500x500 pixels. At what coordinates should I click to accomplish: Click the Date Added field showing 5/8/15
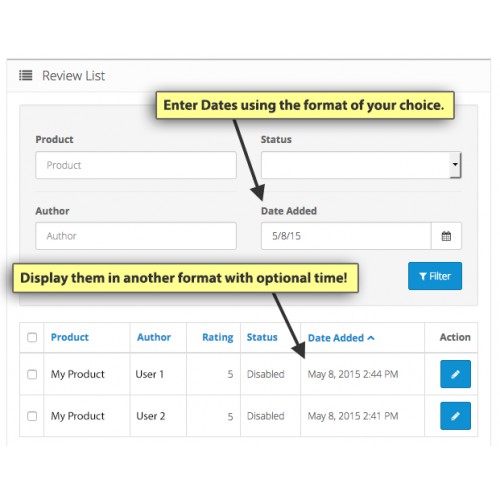346,236
